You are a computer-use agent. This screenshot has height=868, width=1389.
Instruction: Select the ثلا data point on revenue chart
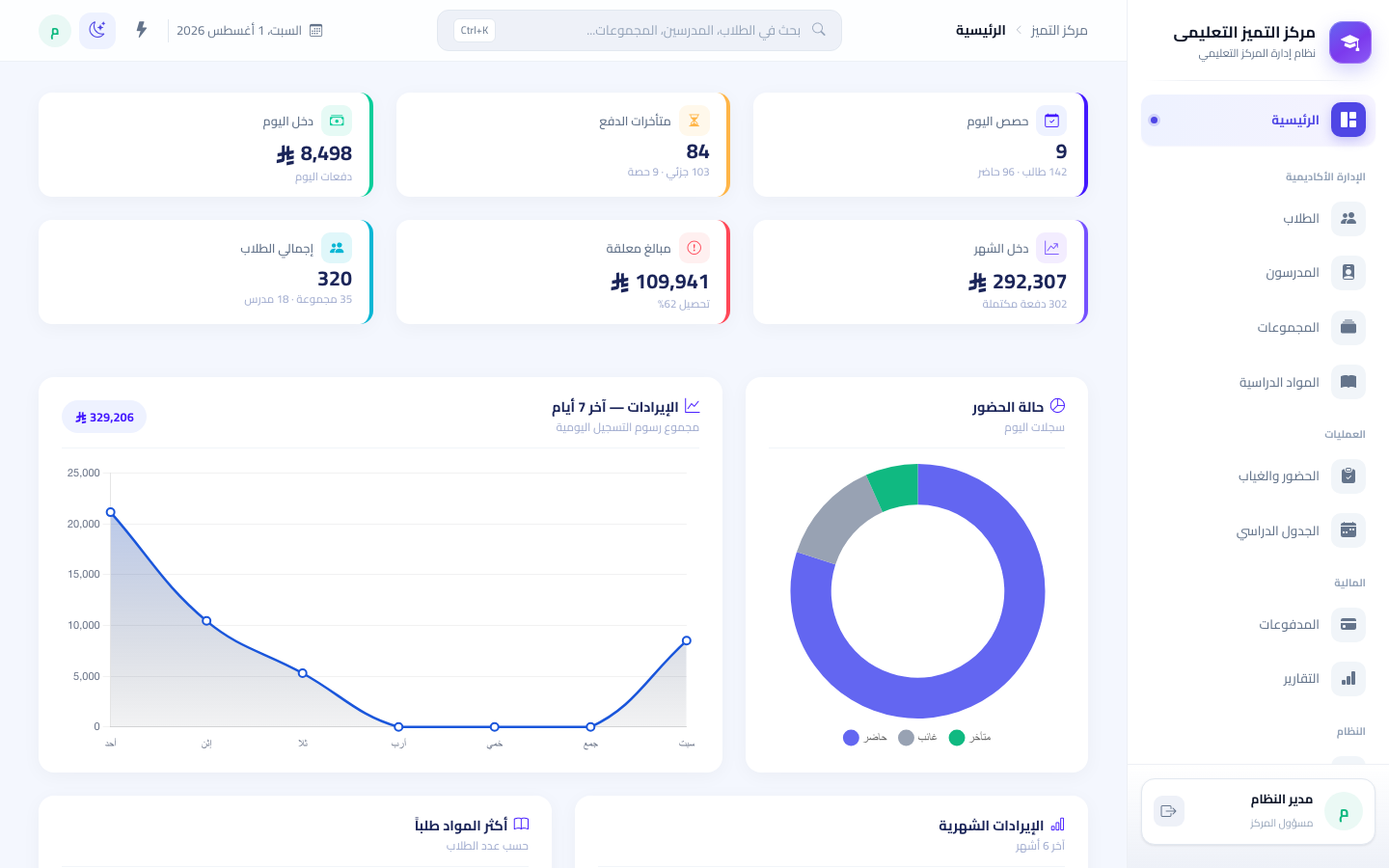(x=303, y=673)
